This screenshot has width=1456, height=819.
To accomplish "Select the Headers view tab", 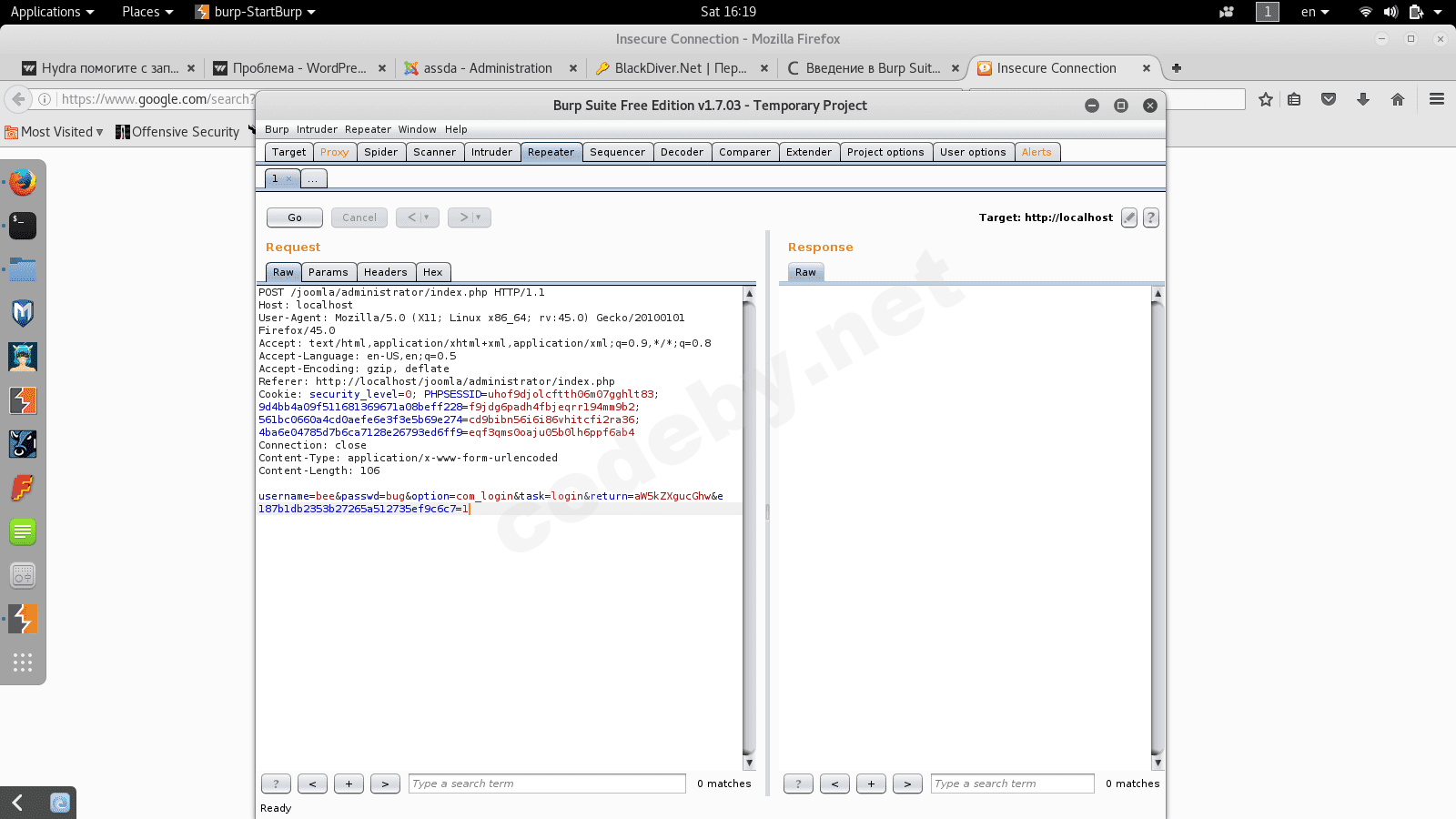I will [x=386, y=271].
